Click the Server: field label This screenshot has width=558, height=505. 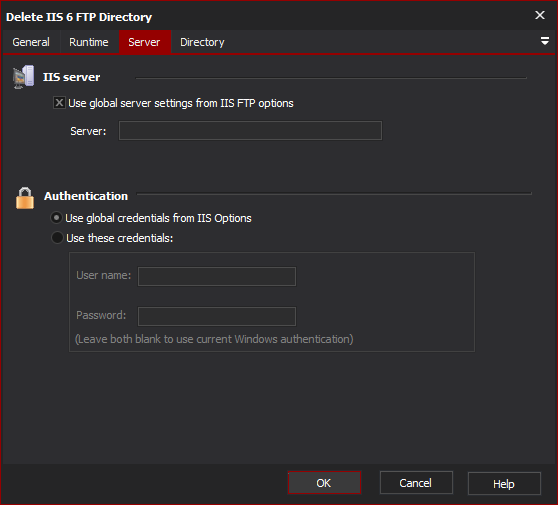click(88, 131)
